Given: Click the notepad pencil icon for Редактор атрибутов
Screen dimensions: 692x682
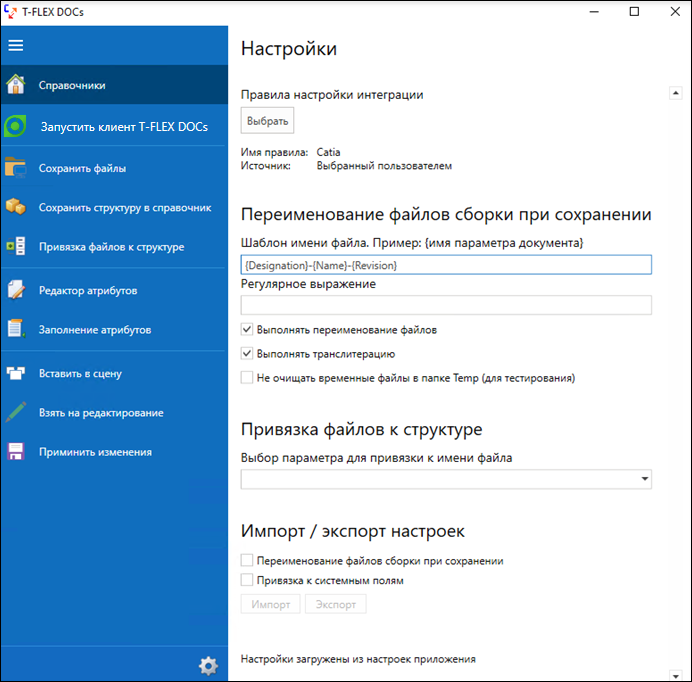Looking at the screenshot, I should pos(16,290).
